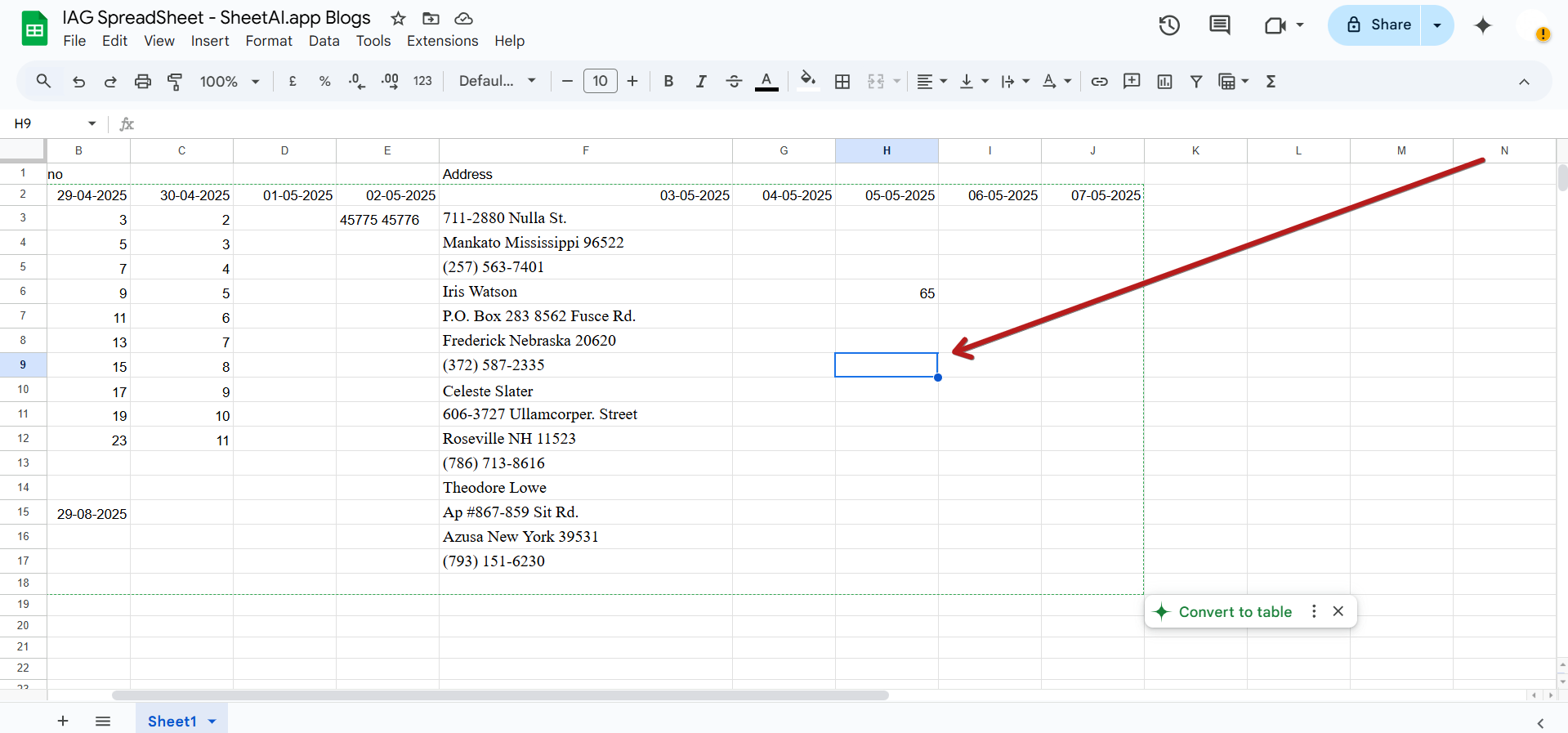Toggle bold formatting

tap(668, 81)
